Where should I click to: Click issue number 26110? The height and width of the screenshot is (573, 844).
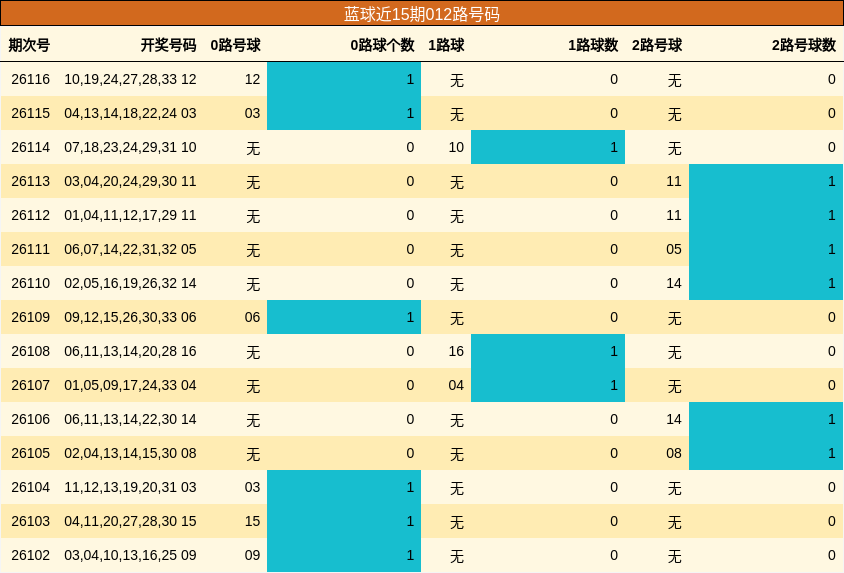pos(31,284)
